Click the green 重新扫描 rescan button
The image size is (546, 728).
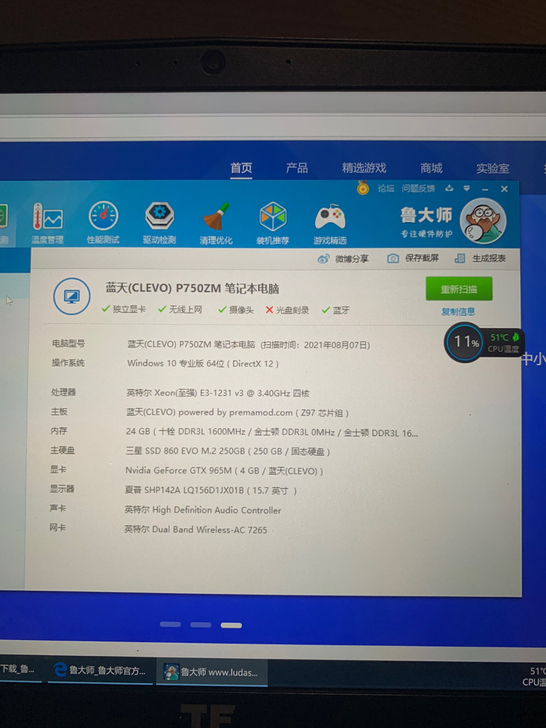[459, 289]
